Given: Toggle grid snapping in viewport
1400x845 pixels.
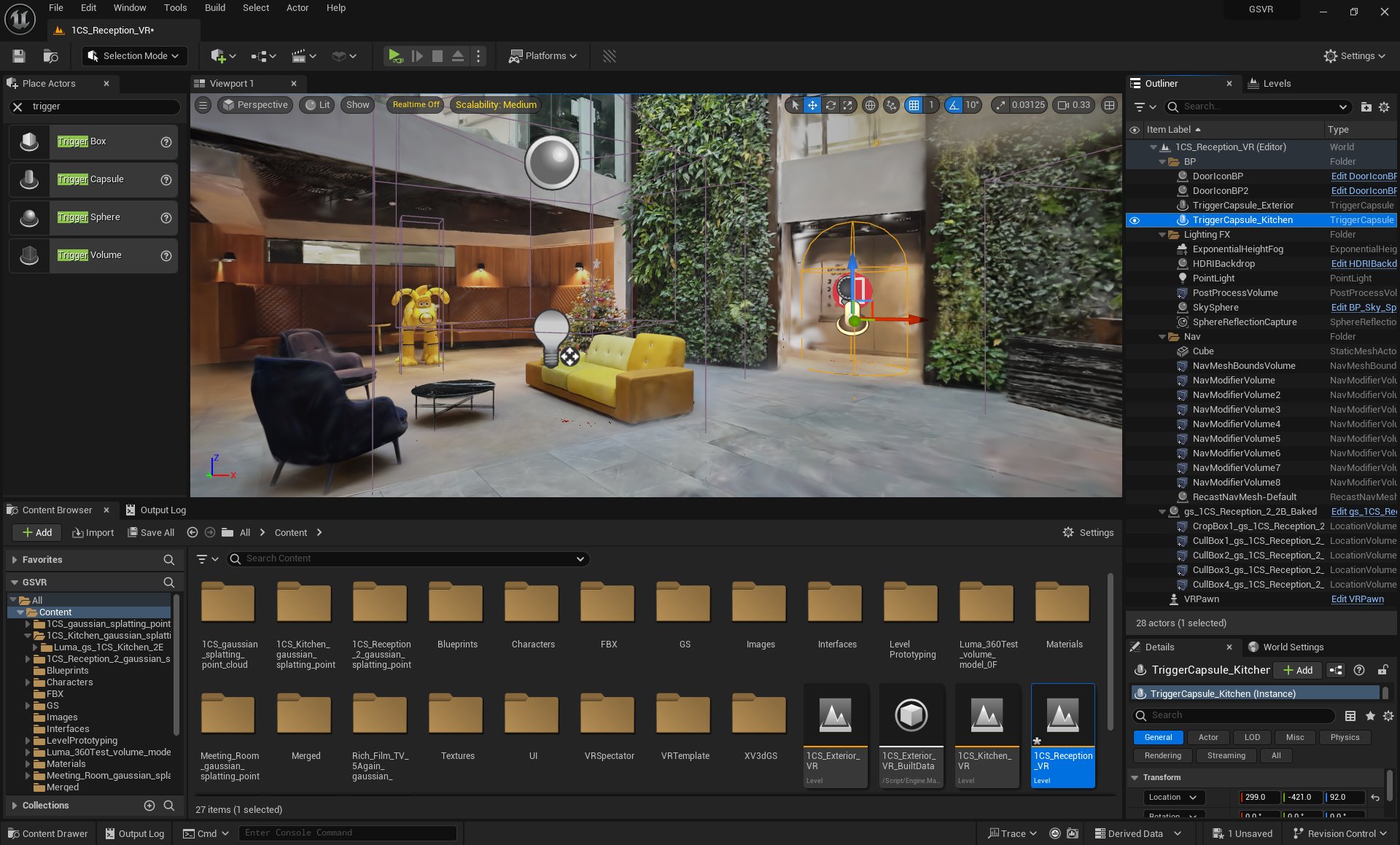Looking at the screenshot, I should click(914, 105).
